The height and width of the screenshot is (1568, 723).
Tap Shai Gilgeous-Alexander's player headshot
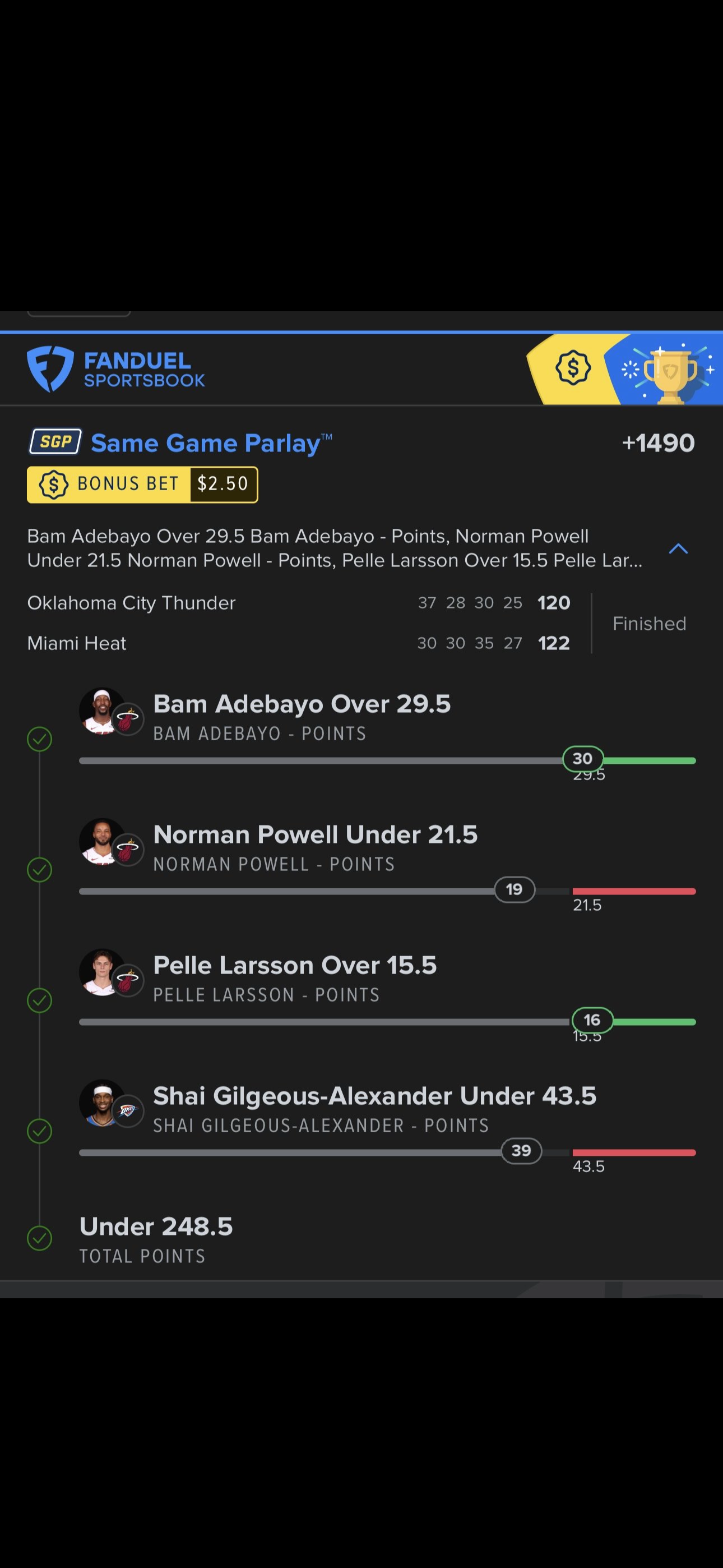click(x=101, y=1103)
